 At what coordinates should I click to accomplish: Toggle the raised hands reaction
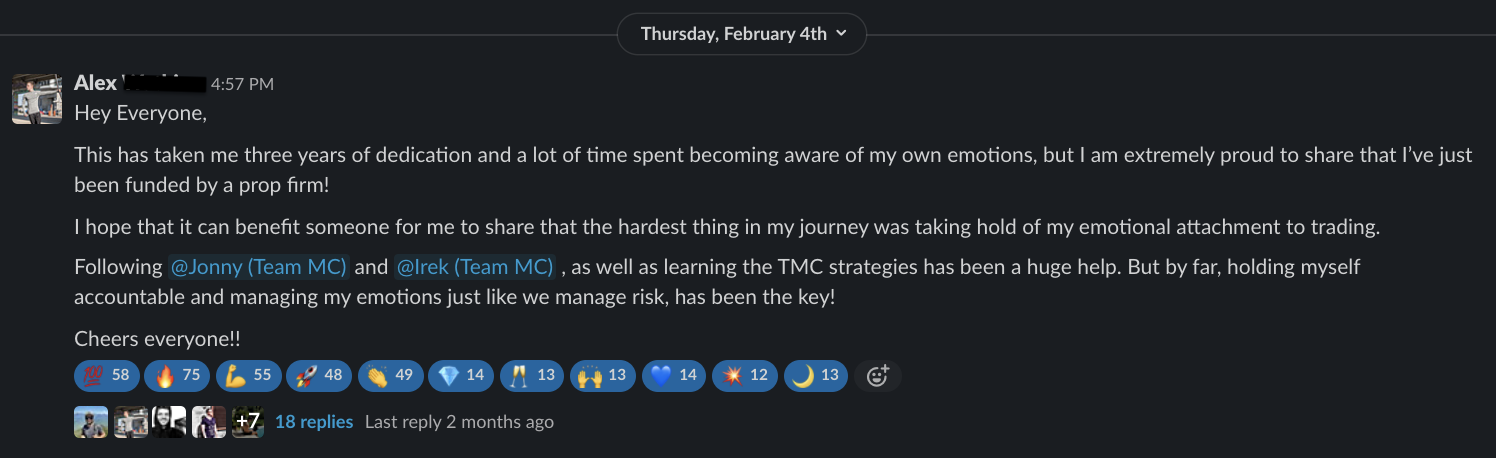pos(602,376)
